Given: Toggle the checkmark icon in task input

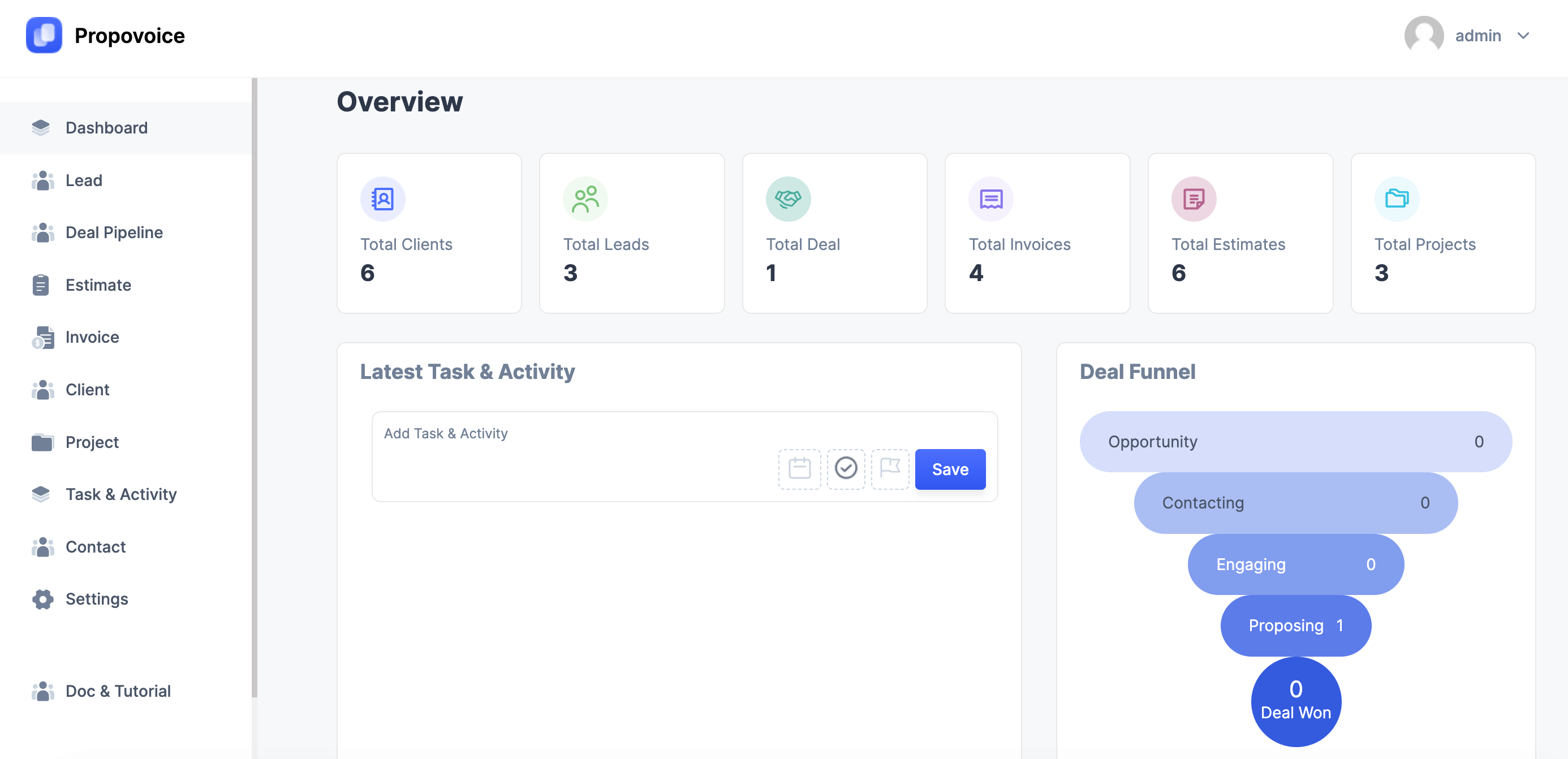Looking at the screenshot, I should (x=846, y=468).
